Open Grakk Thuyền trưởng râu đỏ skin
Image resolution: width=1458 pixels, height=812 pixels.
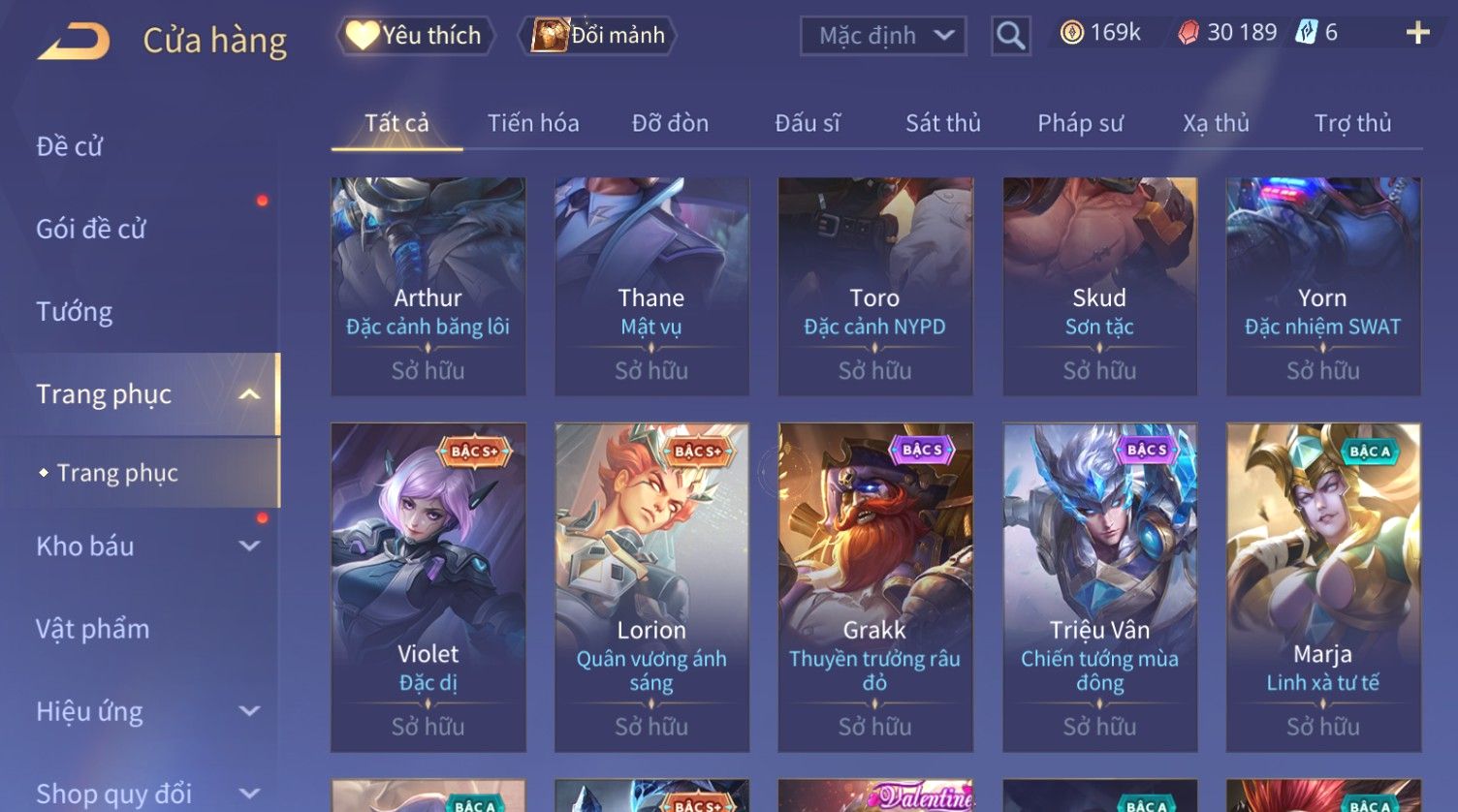875,587
